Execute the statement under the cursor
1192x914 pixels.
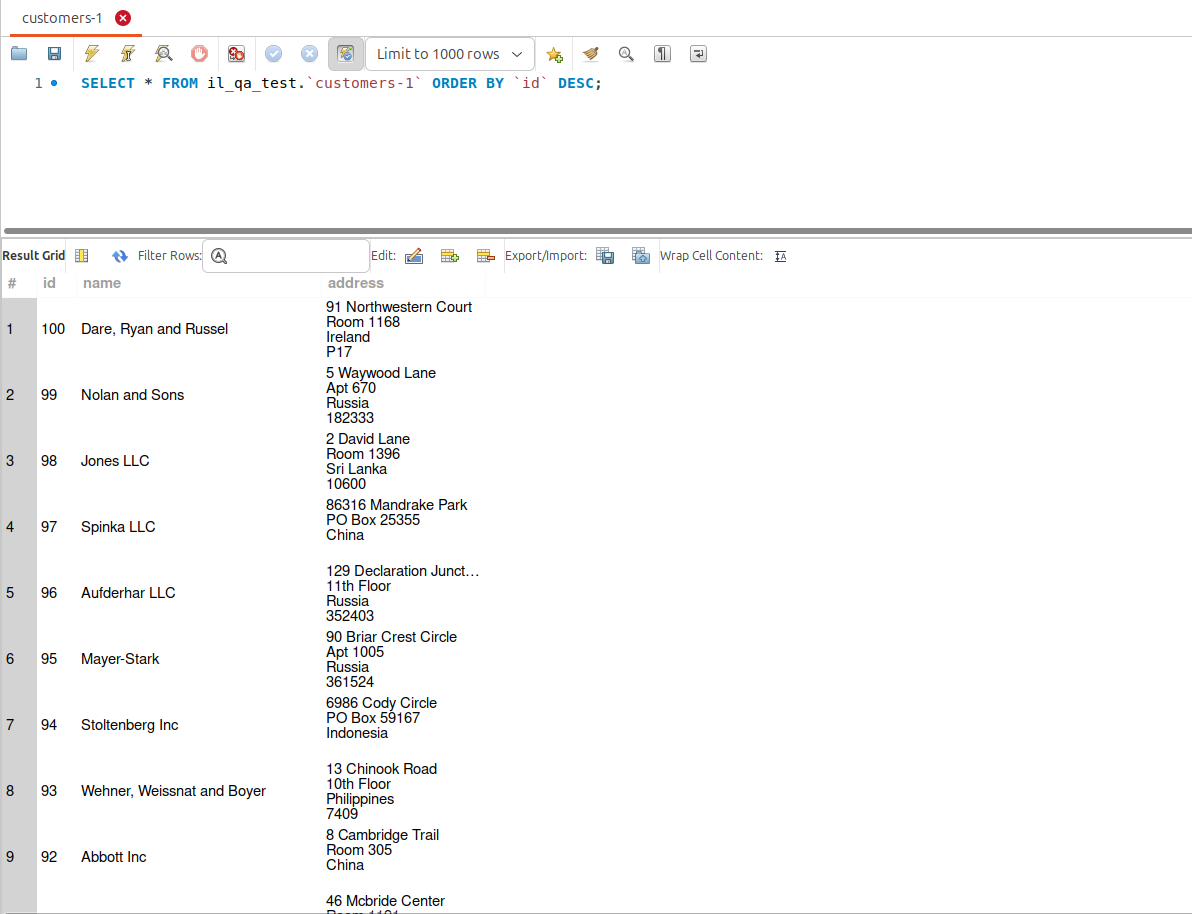coord(128,54)
